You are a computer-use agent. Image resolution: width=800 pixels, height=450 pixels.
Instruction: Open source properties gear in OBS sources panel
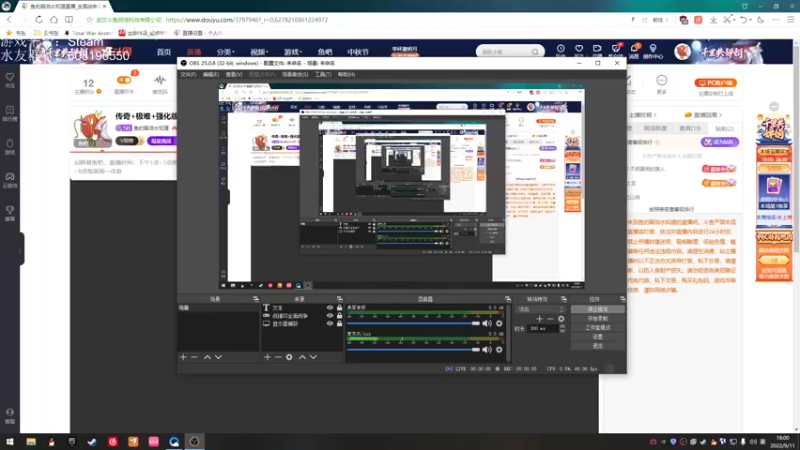pos(289,357)
